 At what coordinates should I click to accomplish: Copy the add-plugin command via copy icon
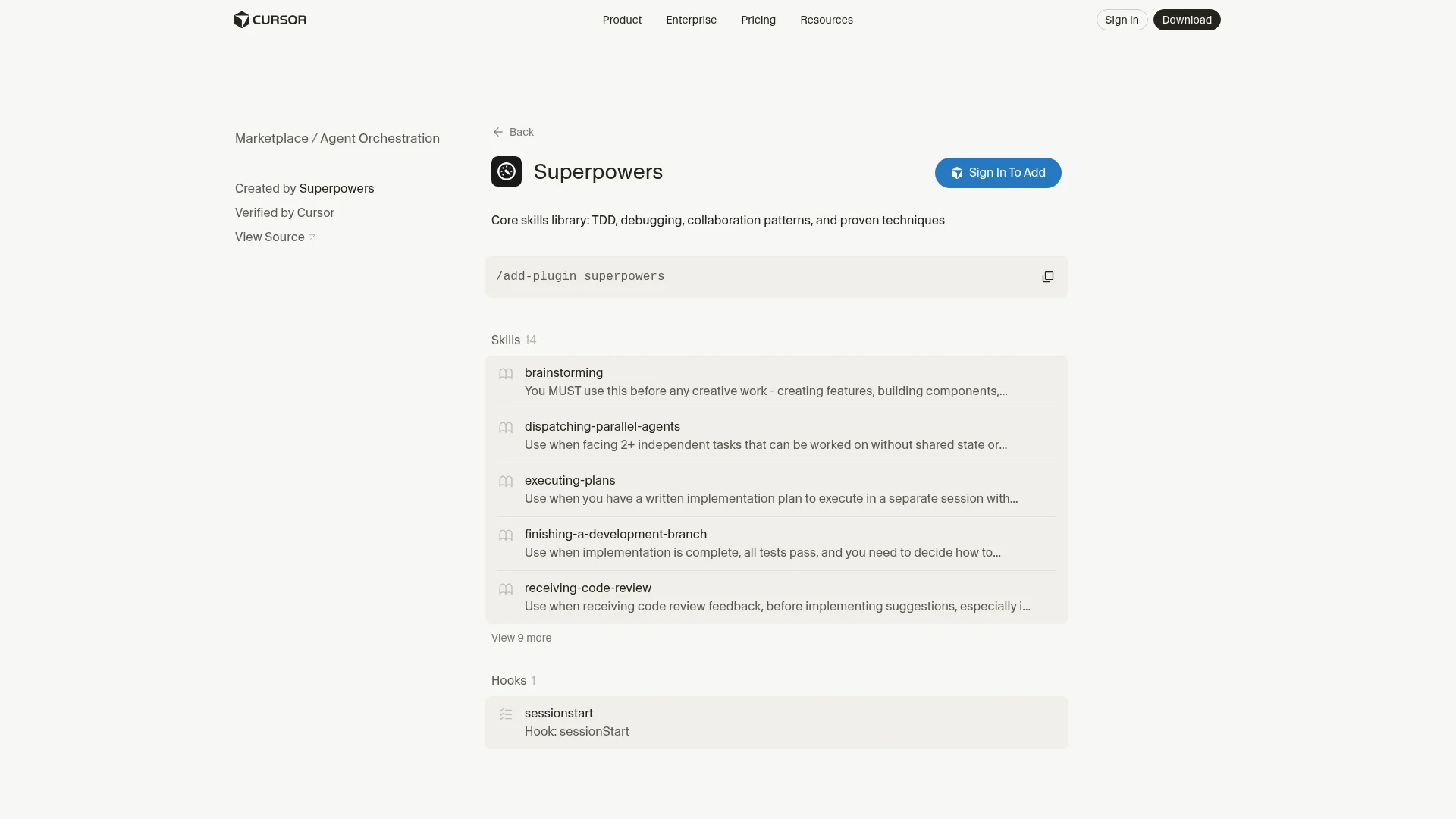tap(1048, 277)
